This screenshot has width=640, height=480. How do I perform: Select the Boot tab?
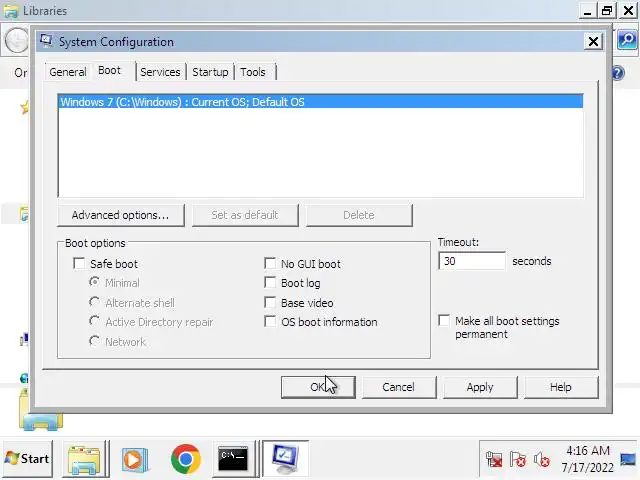point(109,71)
